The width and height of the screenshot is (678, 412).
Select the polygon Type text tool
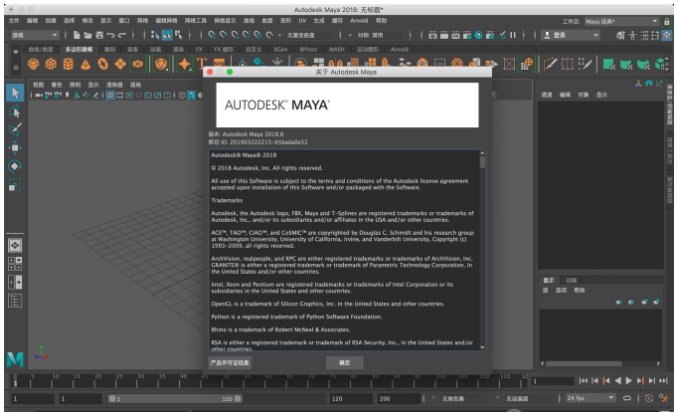point(201,64)
